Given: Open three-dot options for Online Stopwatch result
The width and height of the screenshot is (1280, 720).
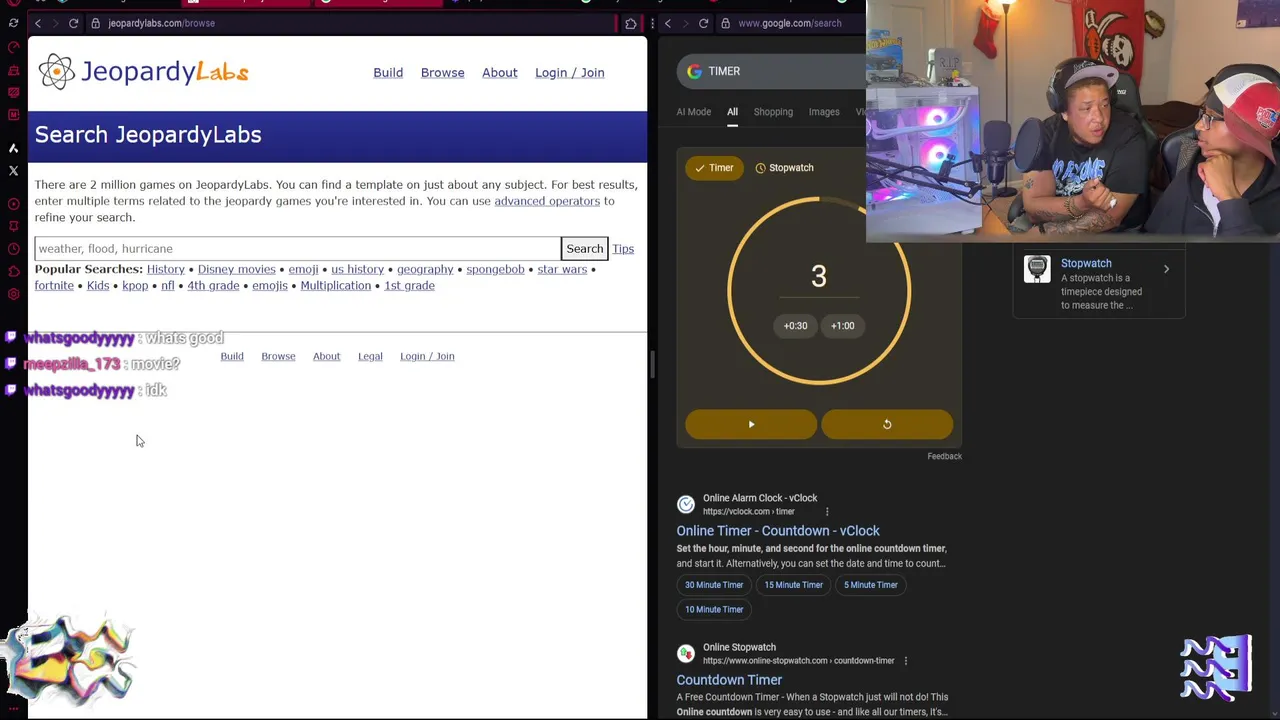Looking at the screenshot, I should [x=905, y=661].
